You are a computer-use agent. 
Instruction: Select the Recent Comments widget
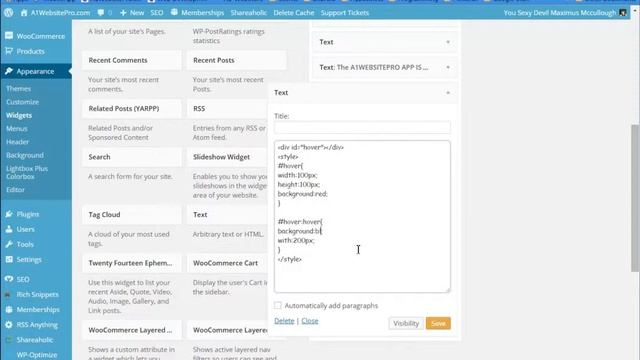tap(131, 60)
